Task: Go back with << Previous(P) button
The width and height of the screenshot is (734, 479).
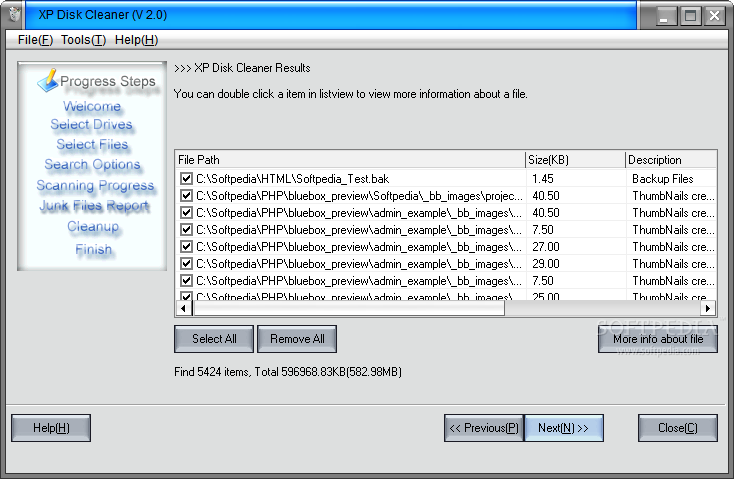Action: tap(484, 428)
